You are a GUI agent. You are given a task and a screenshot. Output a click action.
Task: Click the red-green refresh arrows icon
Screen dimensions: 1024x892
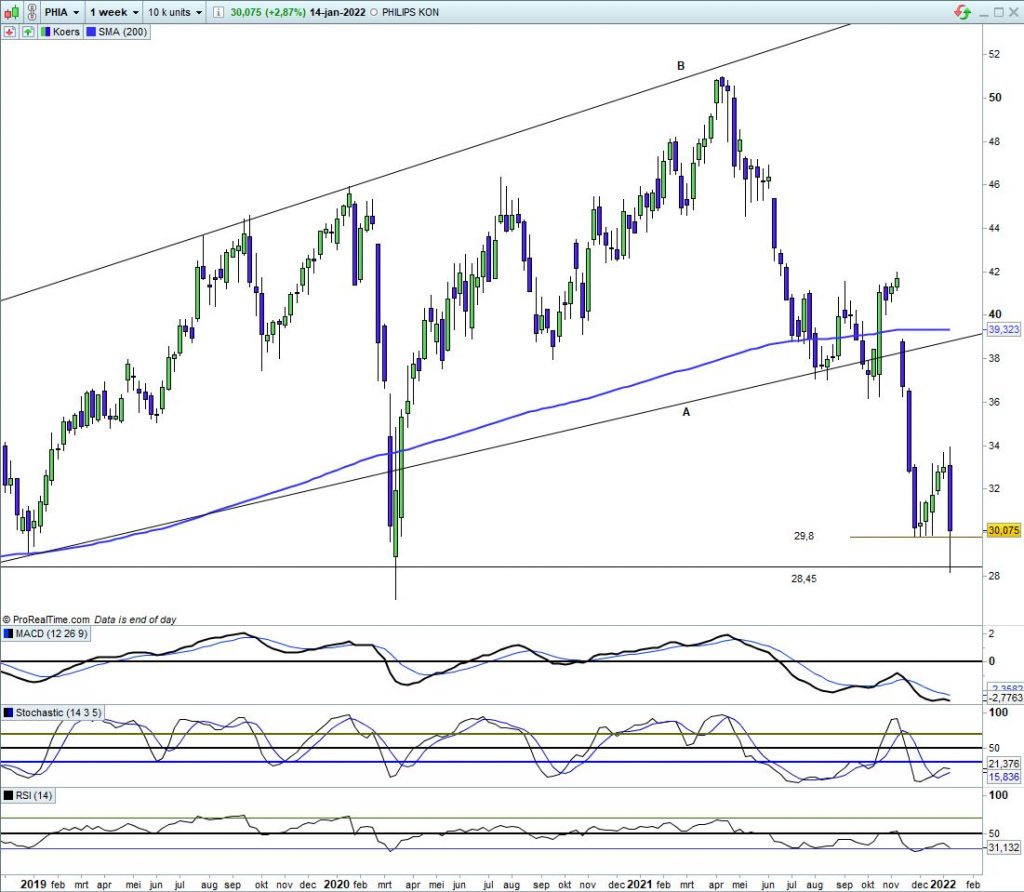click(962, 12)
